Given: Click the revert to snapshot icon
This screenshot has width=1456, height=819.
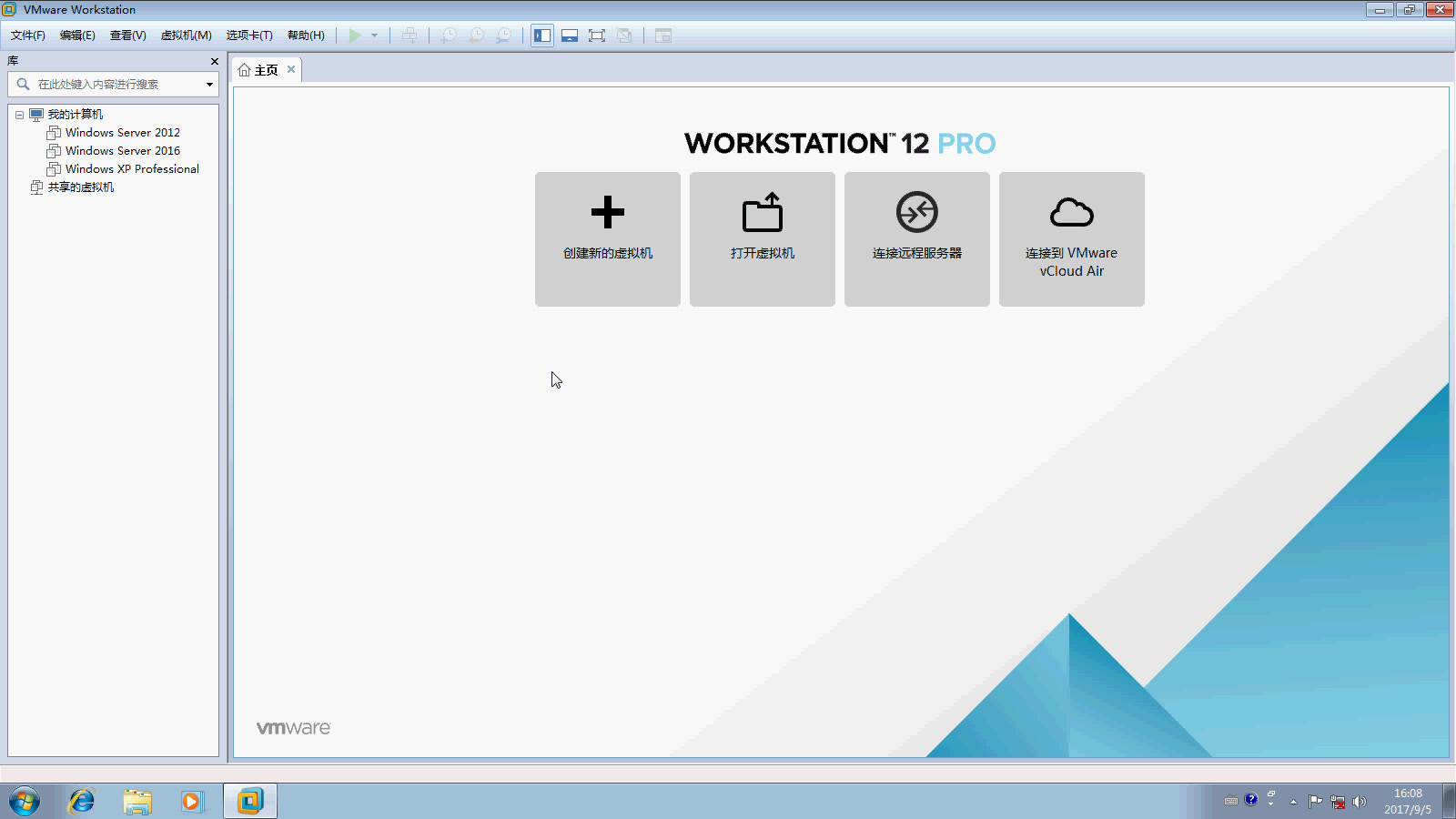Looking at the screenshot, I should (x=476, y=35).
